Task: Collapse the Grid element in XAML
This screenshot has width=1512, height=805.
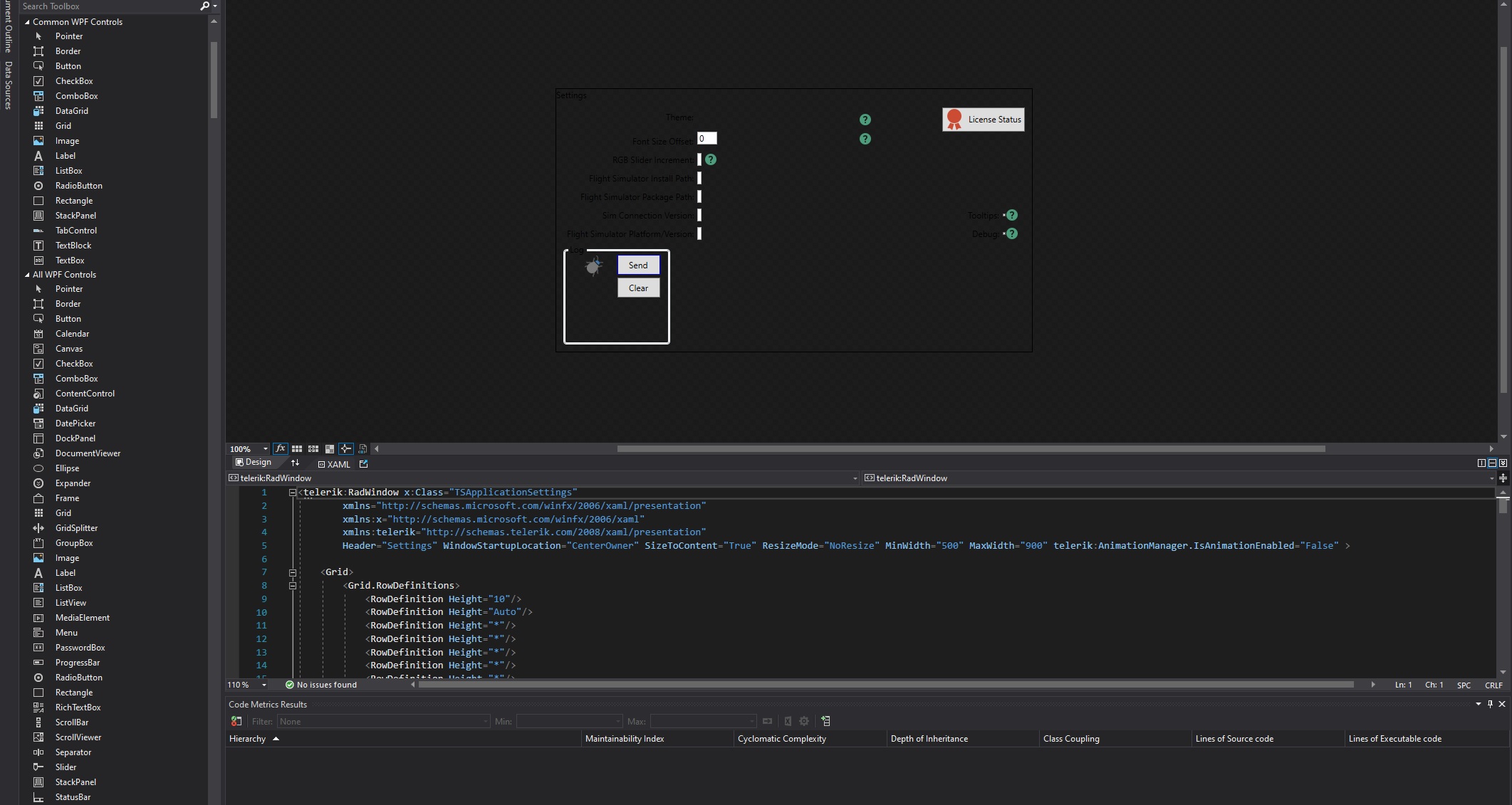Action: pos(293,572)
